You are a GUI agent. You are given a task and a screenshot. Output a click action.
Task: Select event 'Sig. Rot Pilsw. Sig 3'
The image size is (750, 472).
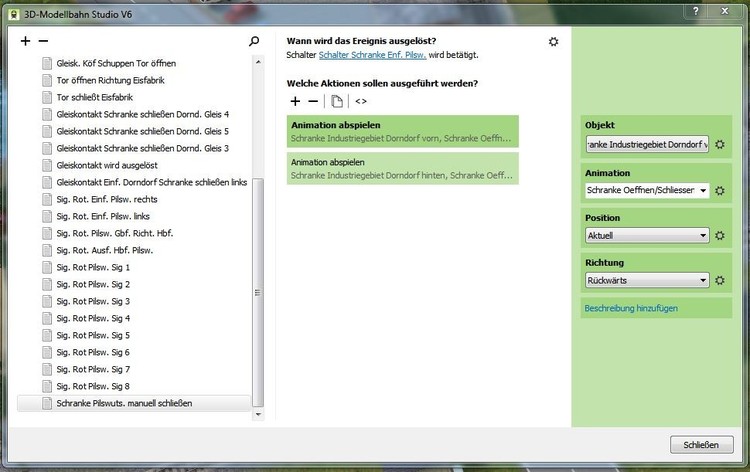pos(93,301)
